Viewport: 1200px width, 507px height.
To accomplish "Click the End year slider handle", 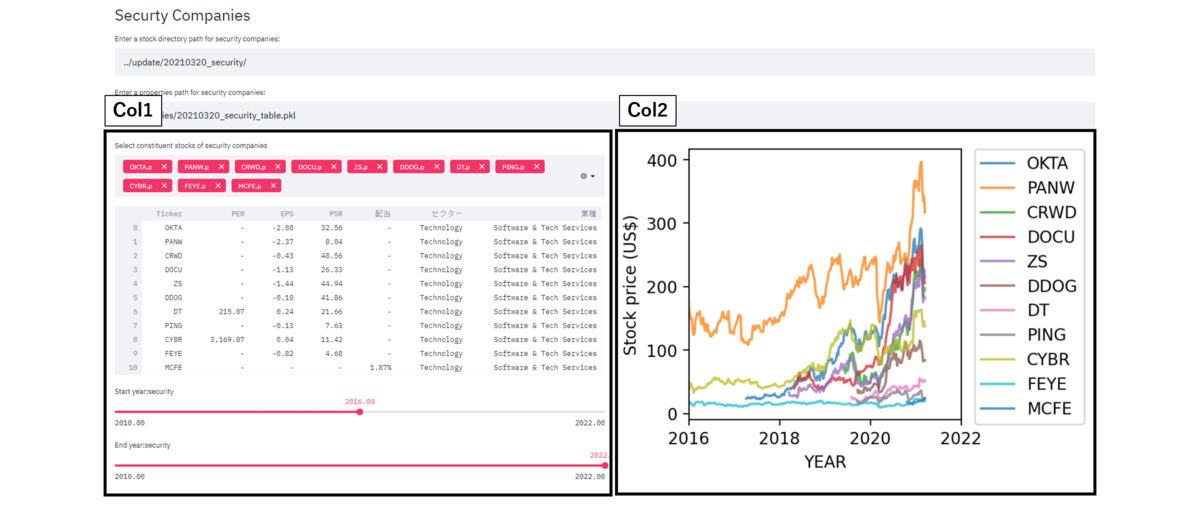I will click(x=605, y=465).
